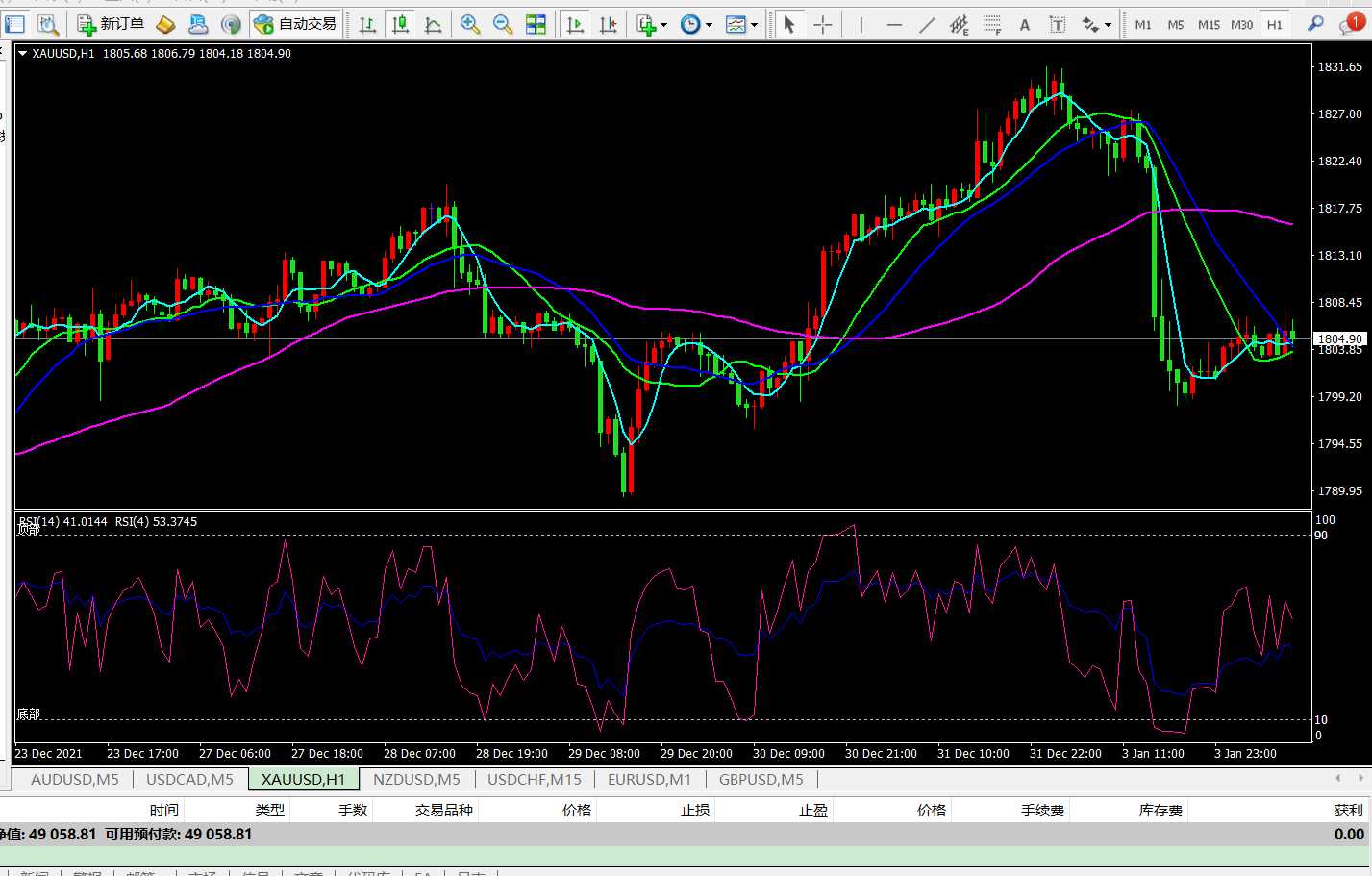Zoom out of the chart

point(503,24)
